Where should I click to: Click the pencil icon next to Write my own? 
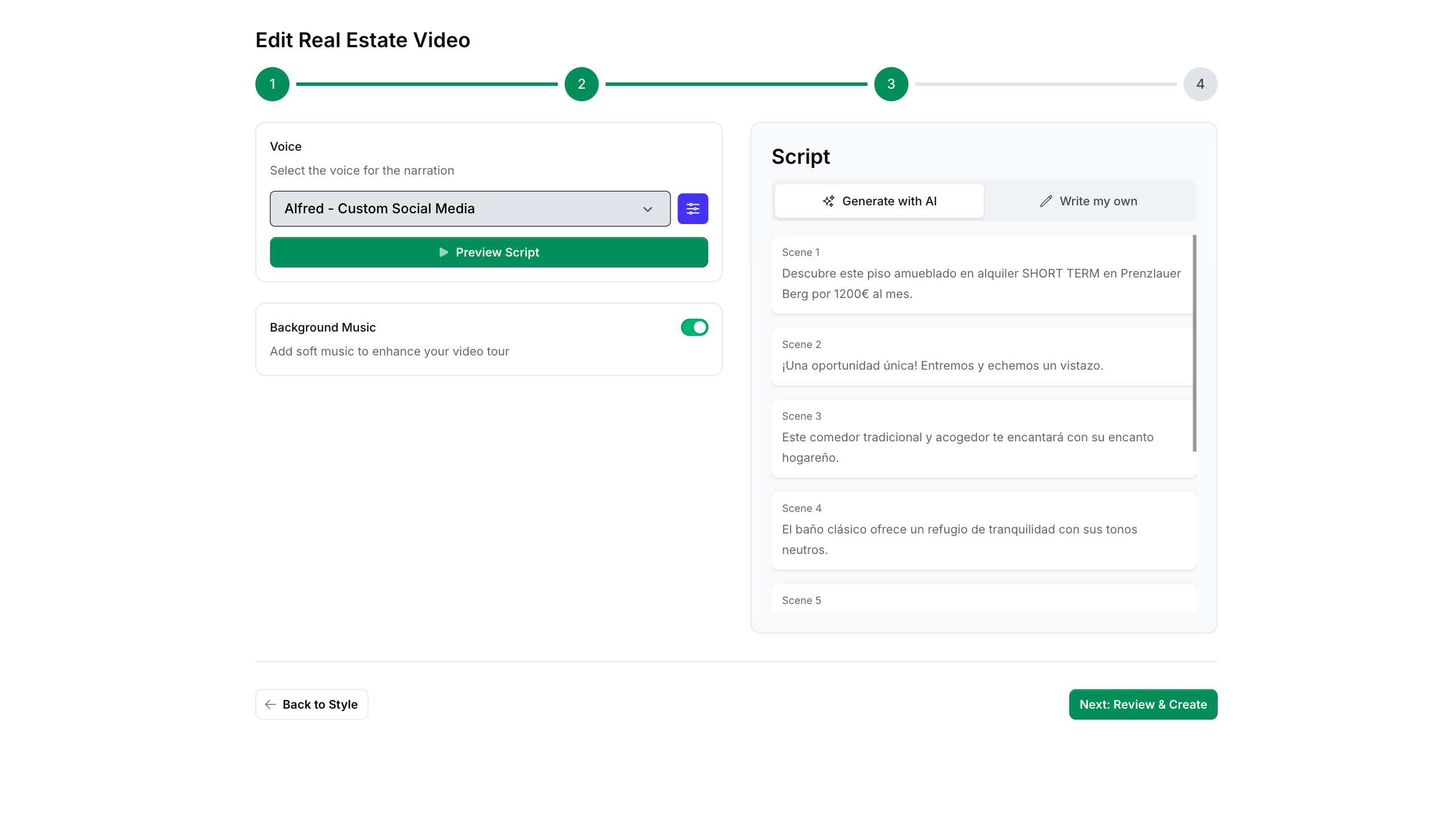(1046, 201)
